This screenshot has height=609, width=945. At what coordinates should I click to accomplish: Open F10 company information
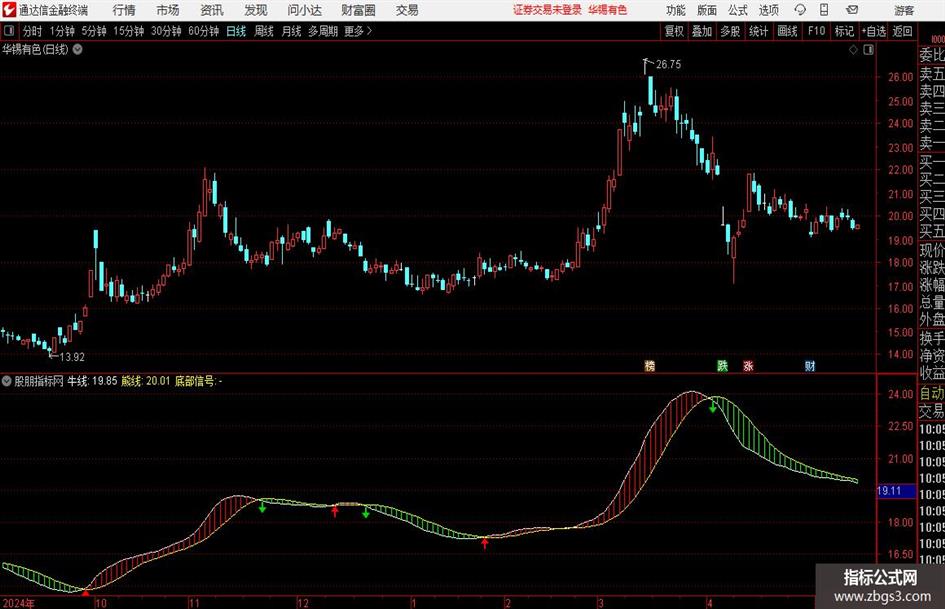tap(816, 31)
